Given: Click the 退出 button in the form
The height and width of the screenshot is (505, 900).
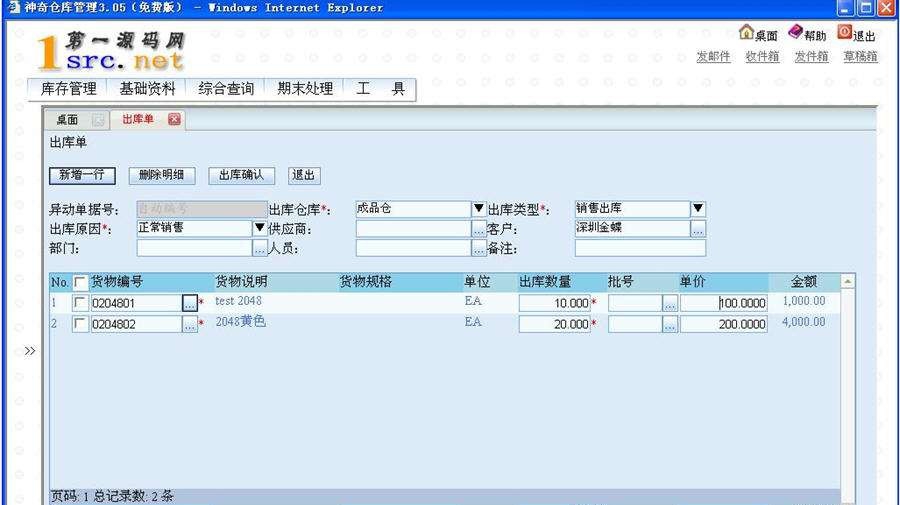Looking at the screenshot, I should tap(304, 175).
